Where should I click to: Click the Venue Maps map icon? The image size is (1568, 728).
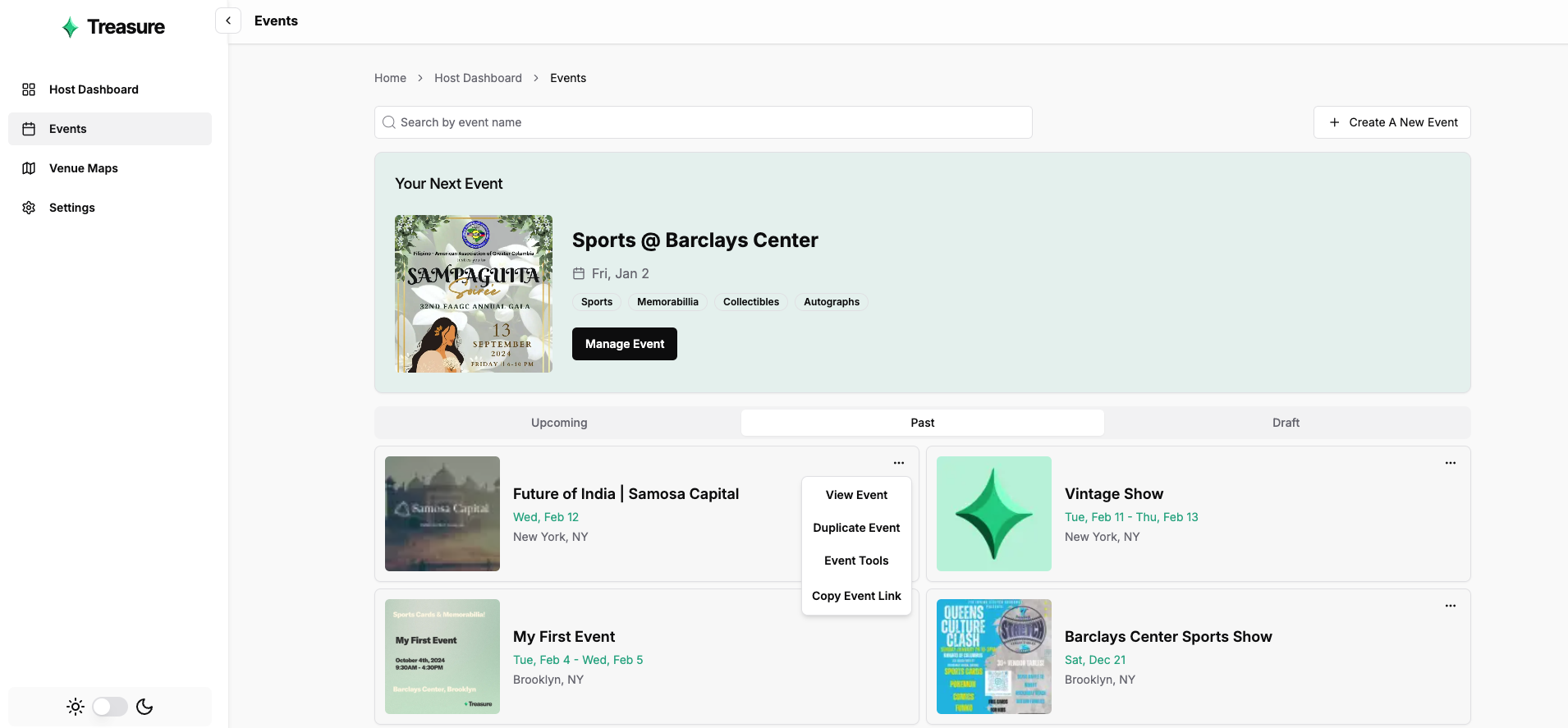click(x=29, y=168)
